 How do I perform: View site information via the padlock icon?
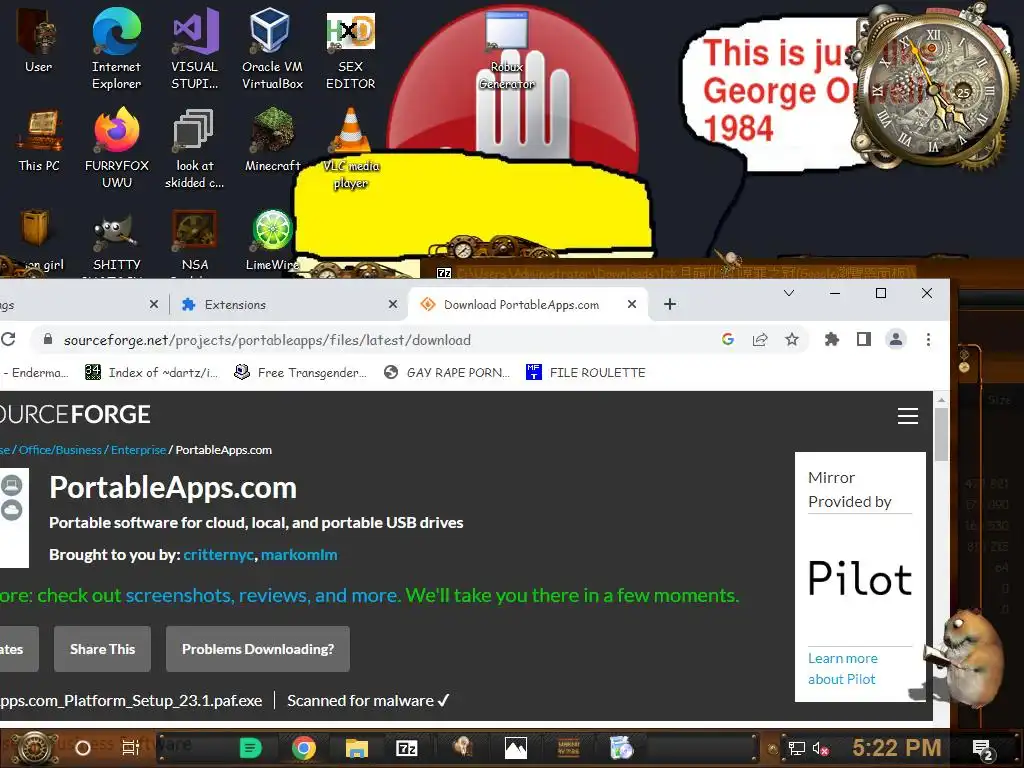coord(48,340)
